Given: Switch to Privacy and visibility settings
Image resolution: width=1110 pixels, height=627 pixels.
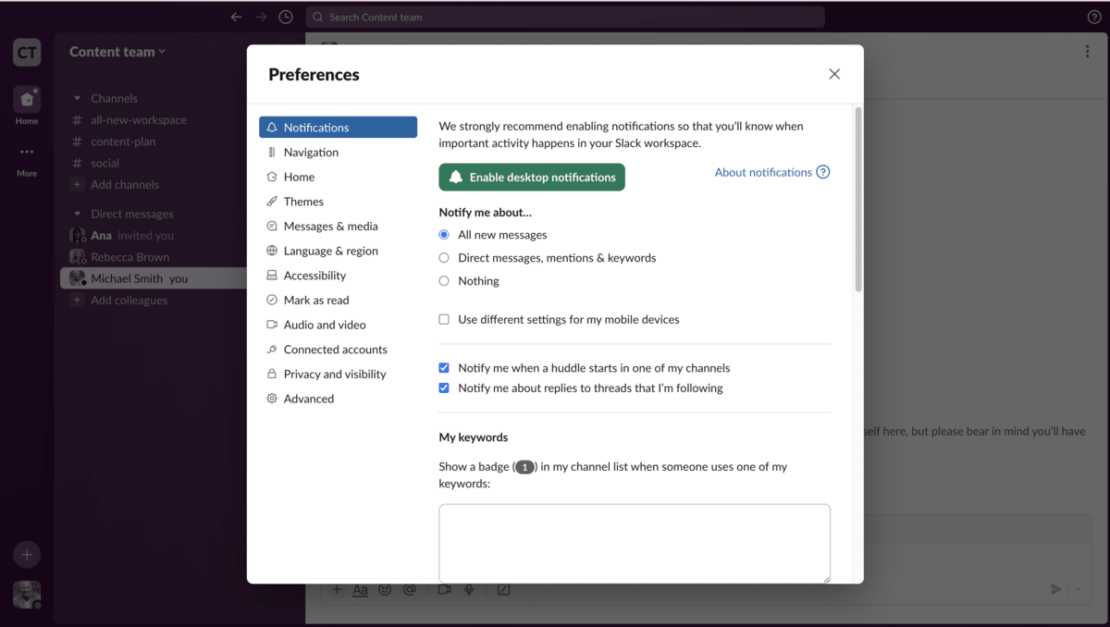Looking at the screenshot, I should pos(334,374).
